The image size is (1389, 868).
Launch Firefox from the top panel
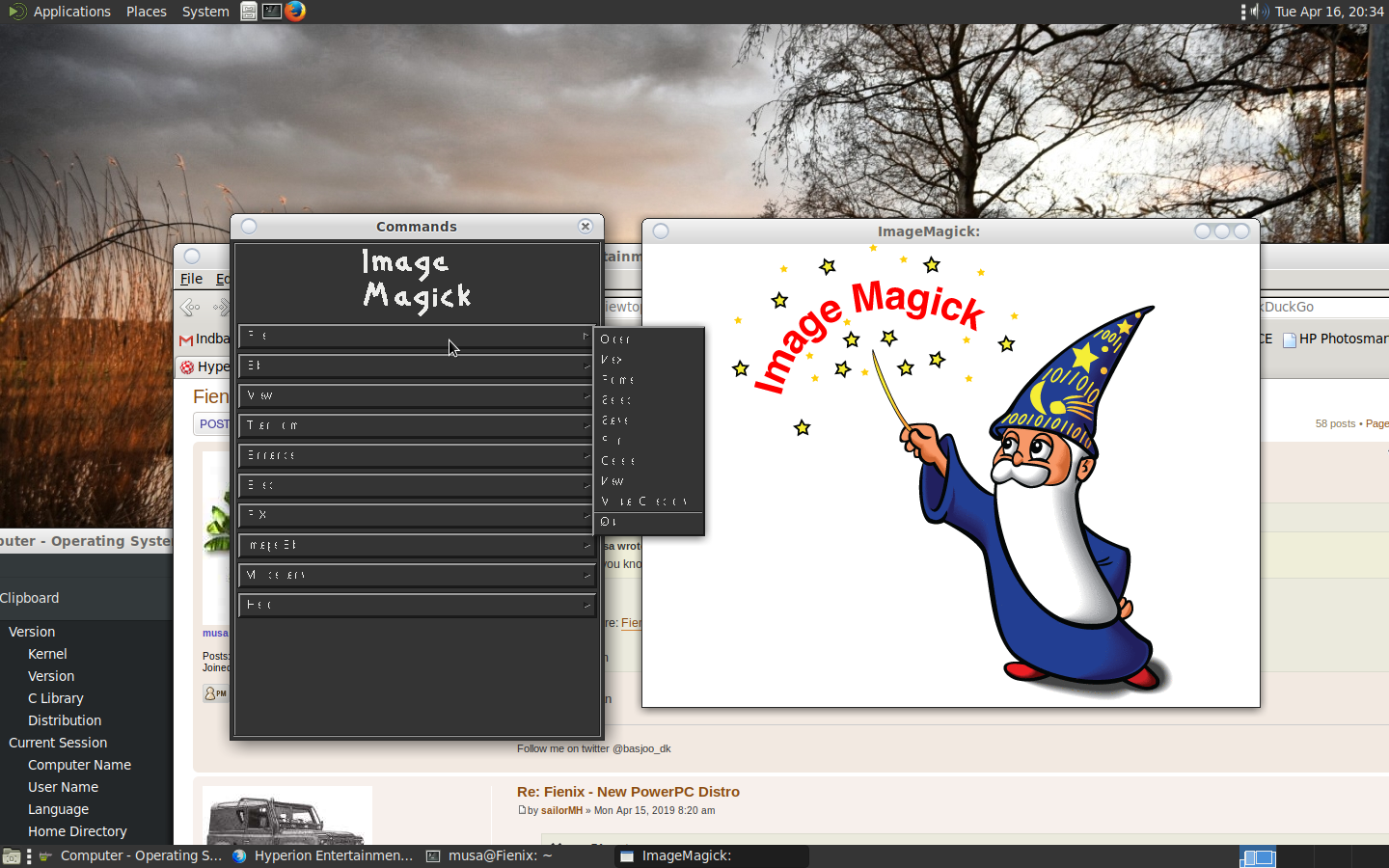(295, 12)
